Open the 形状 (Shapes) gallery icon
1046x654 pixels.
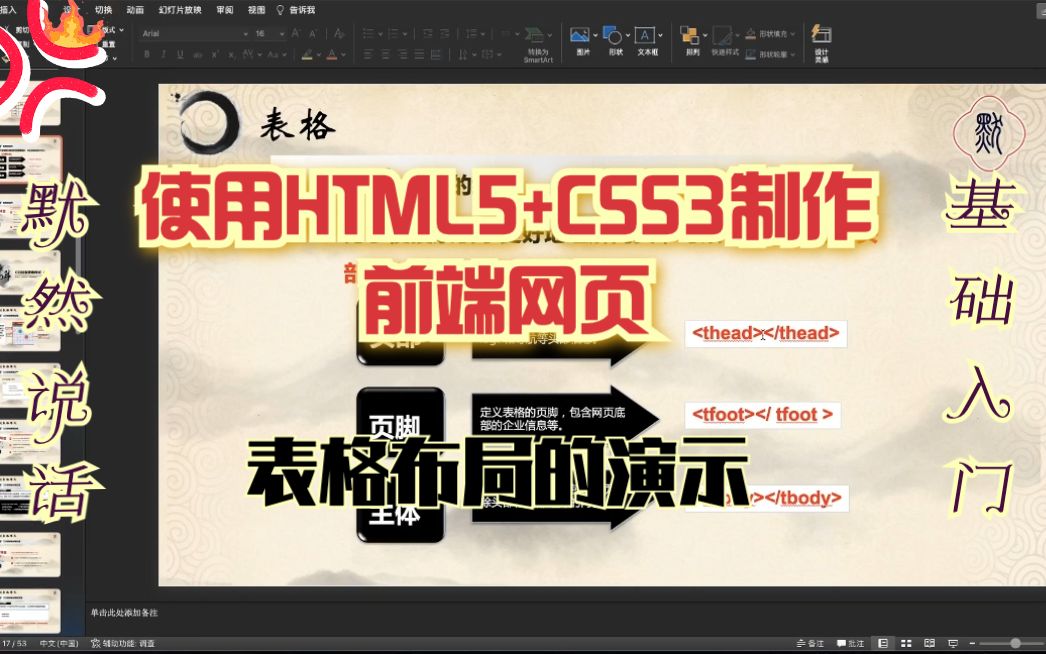click(610, 37)
